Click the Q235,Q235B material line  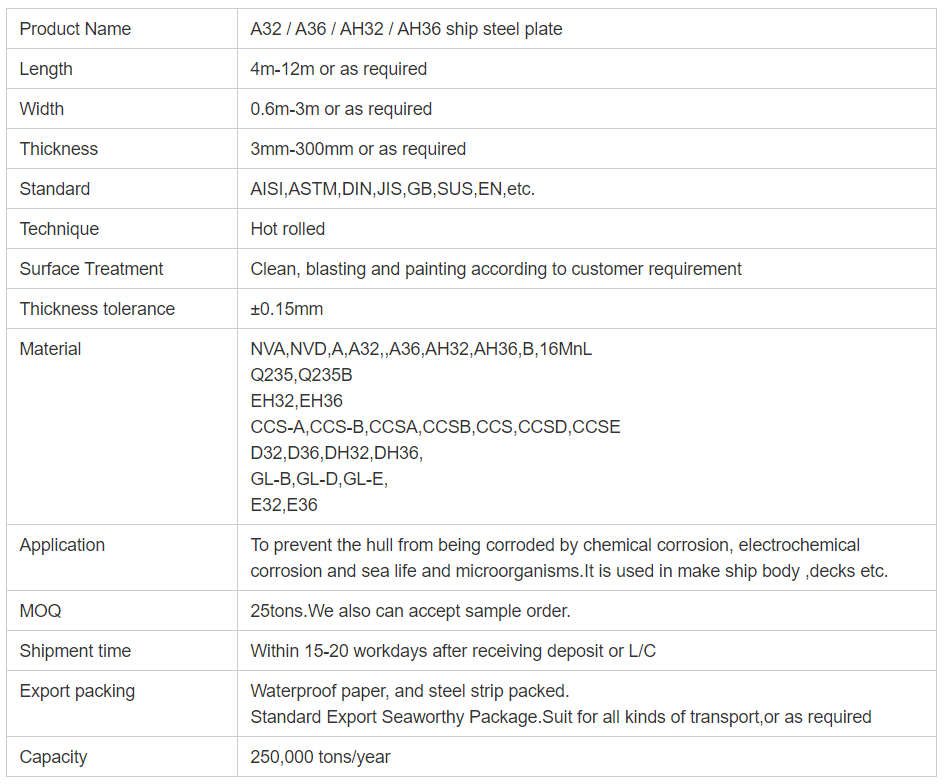301,375
